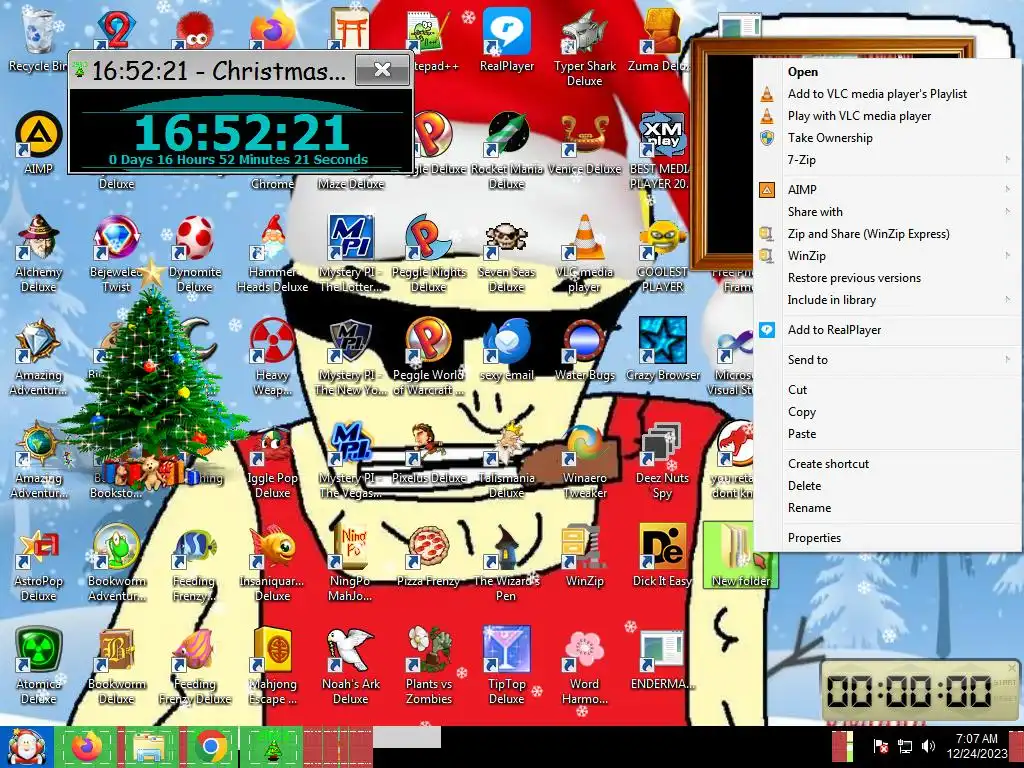Viewport: 1024px width, 768px height.
Task: Expand the WinZip submenu
Action: 888,255
